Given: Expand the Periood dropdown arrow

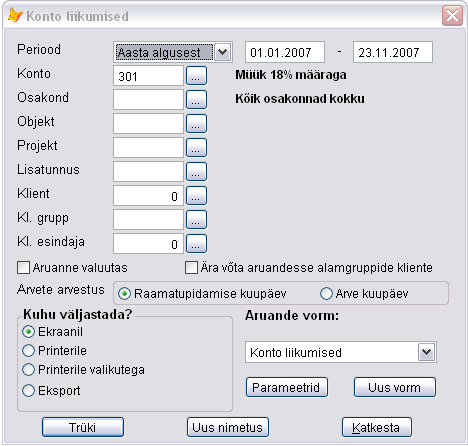Looking at the screenshot, I should tap(223, 52).
